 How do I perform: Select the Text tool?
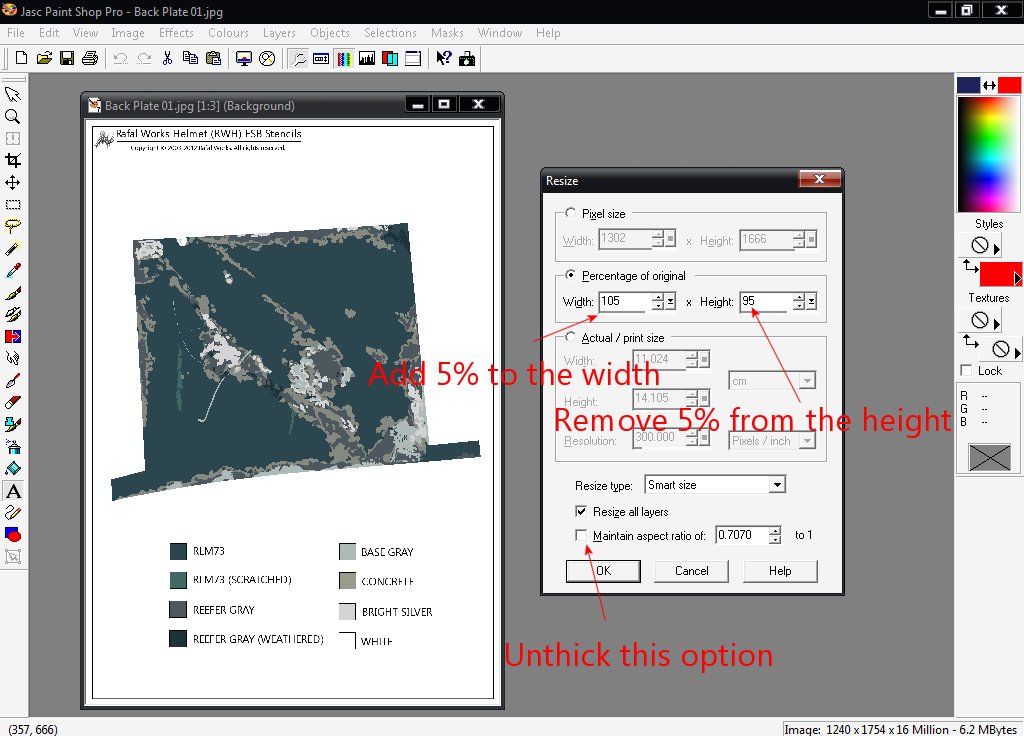pyautogui.click(x=12, y=491)
